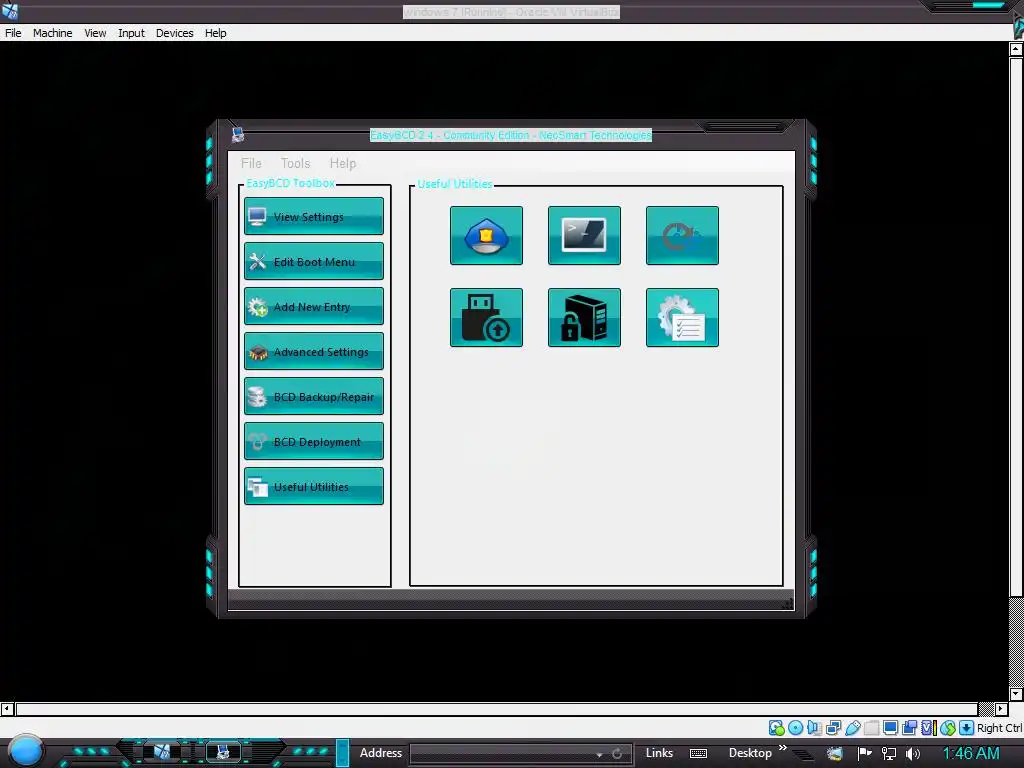This screenshot has height=768, width=1024.
Task: Expand the taskbar Address dropdown arrow
Action: pyautogui.click(x=599, y=754)
